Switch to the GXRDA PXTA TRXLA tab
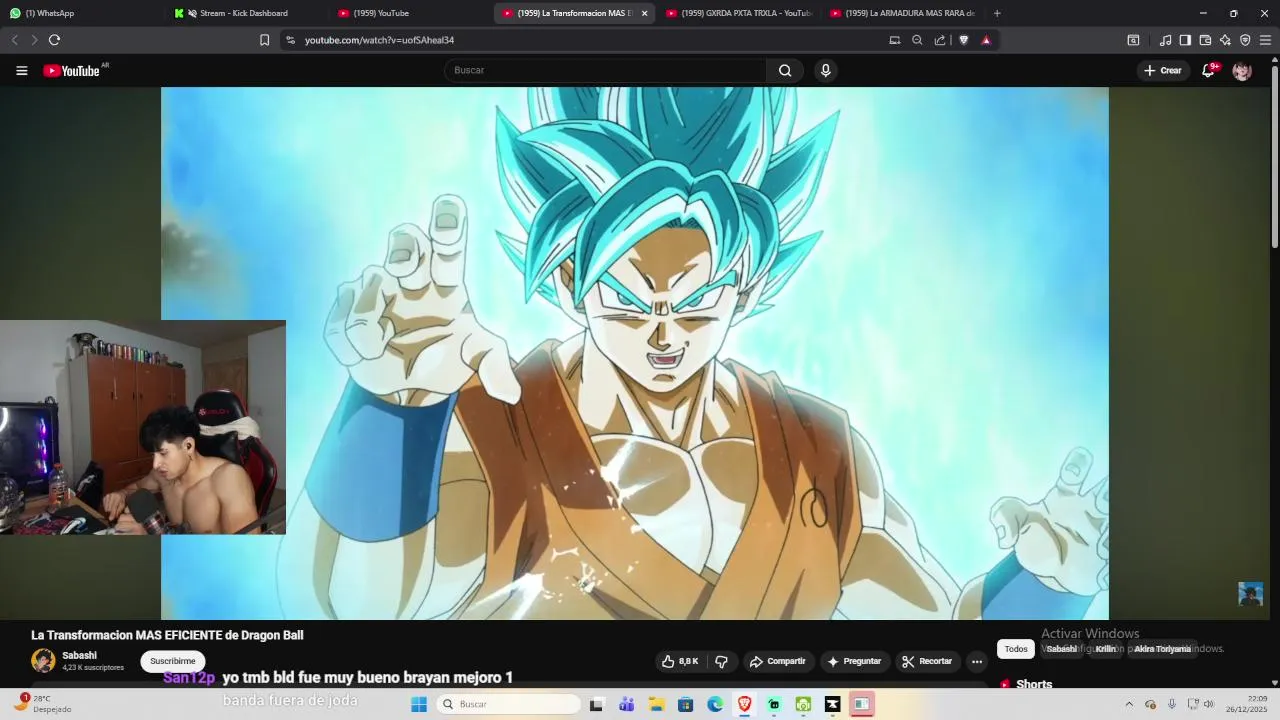1280x720 pixels. pos(737,13)
